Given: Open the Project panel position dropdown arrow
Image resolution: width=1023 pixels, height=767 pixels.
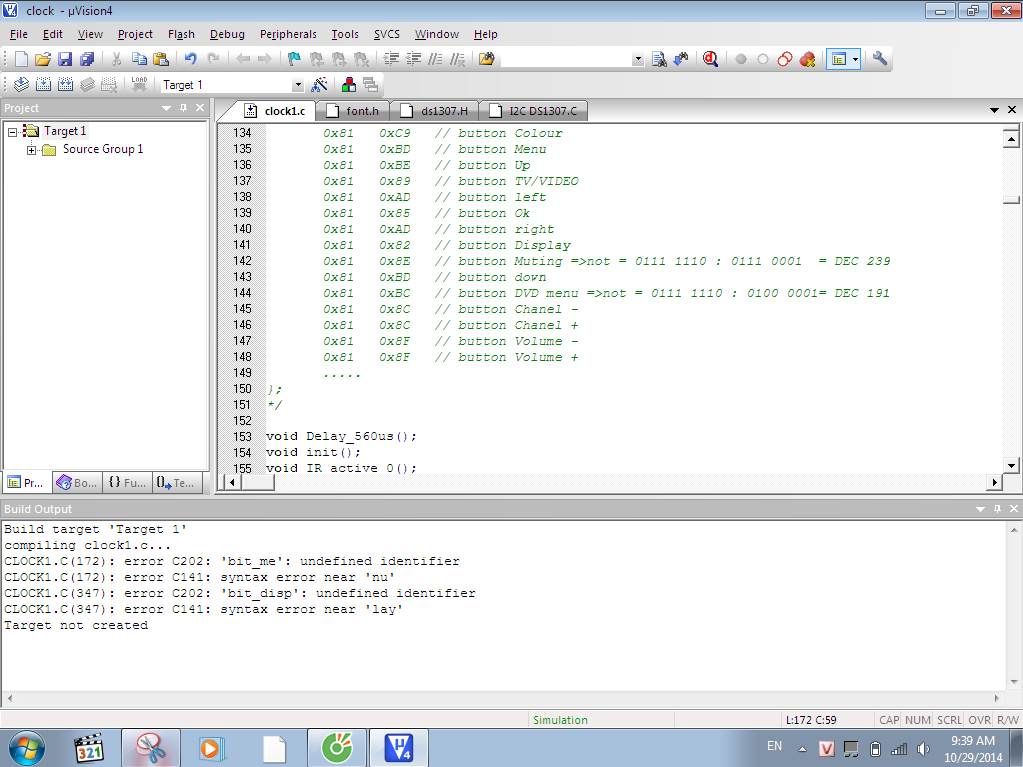Looking at the screenshot, I should point(166,108).
